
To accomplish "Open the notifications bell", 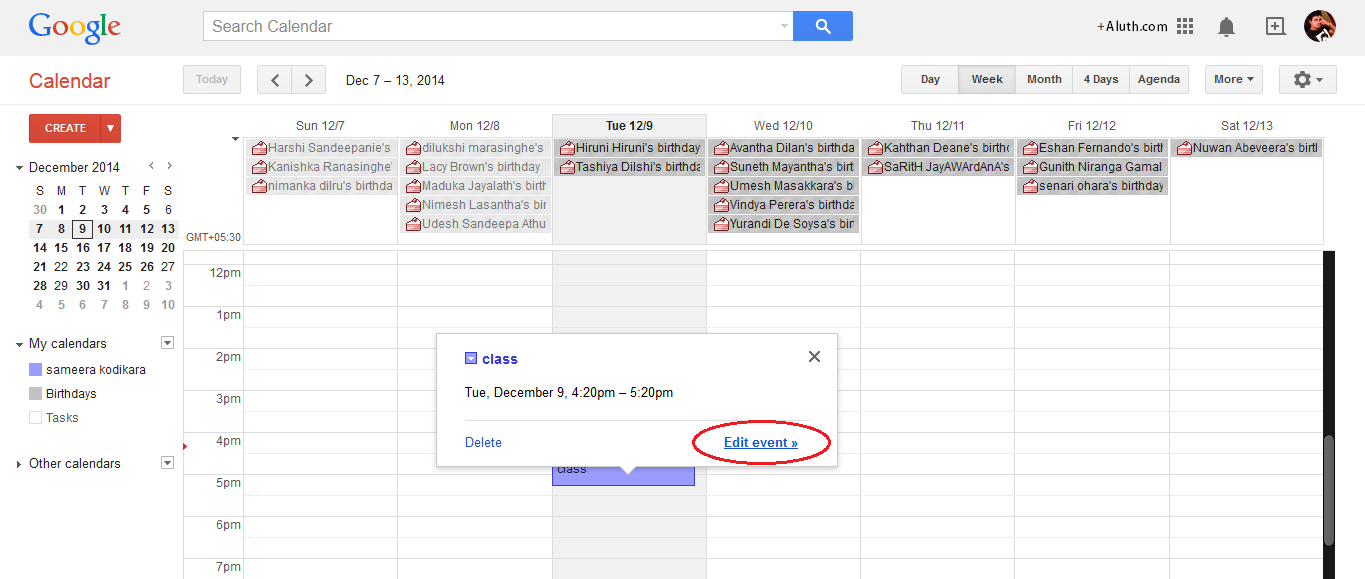I will 1226,26.
